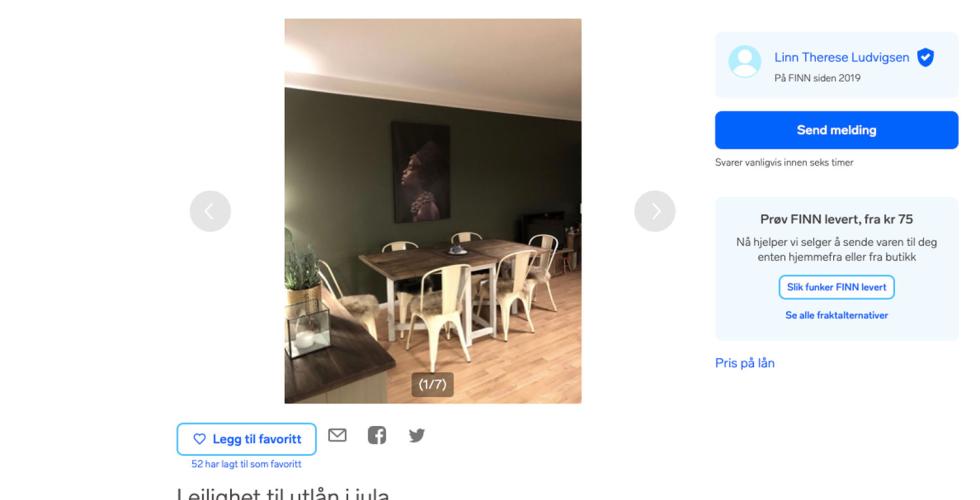
Task: Send melding to the seller
Action: [x=836, y=130]
